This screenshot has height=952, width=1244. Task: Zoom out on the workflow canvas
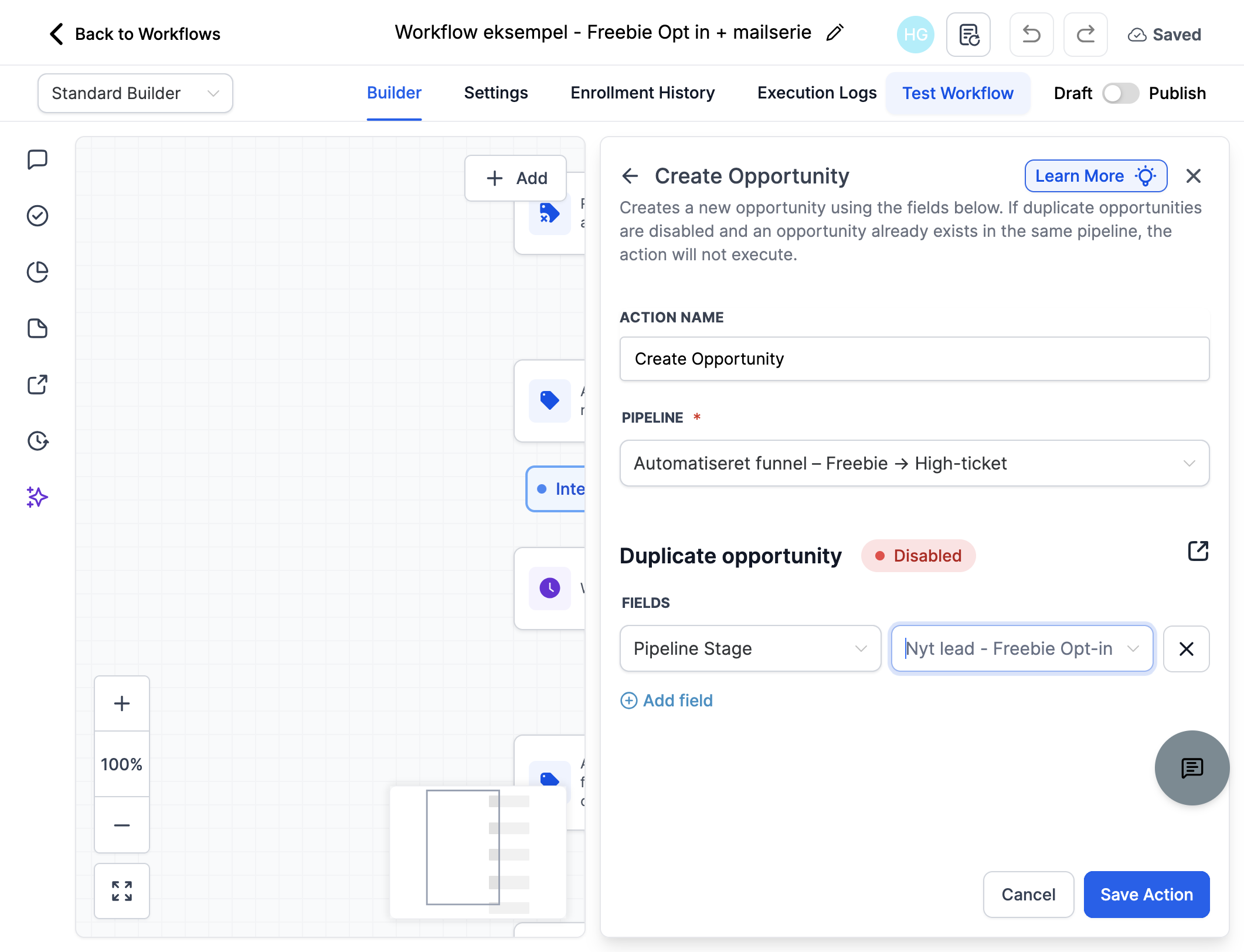click(122, 825)
